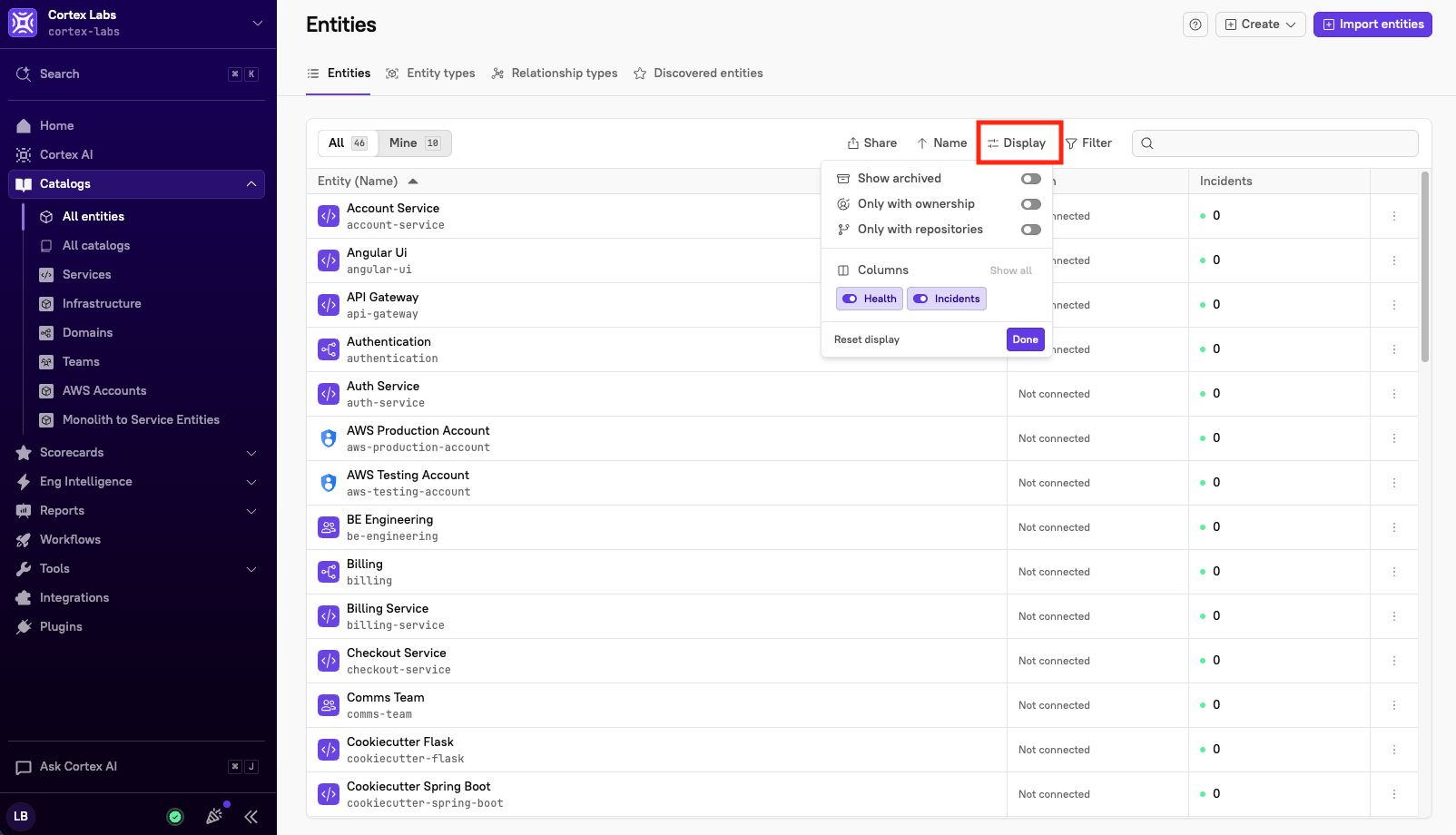Click the Integrations puzzle icon in sidebar
Screen dimensions: 1456x835
(24, 597)
